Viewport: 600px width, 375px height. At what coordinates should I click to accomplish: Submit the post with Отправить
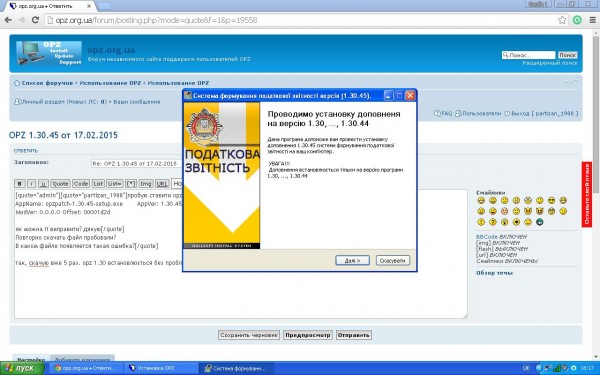[354, 335]
